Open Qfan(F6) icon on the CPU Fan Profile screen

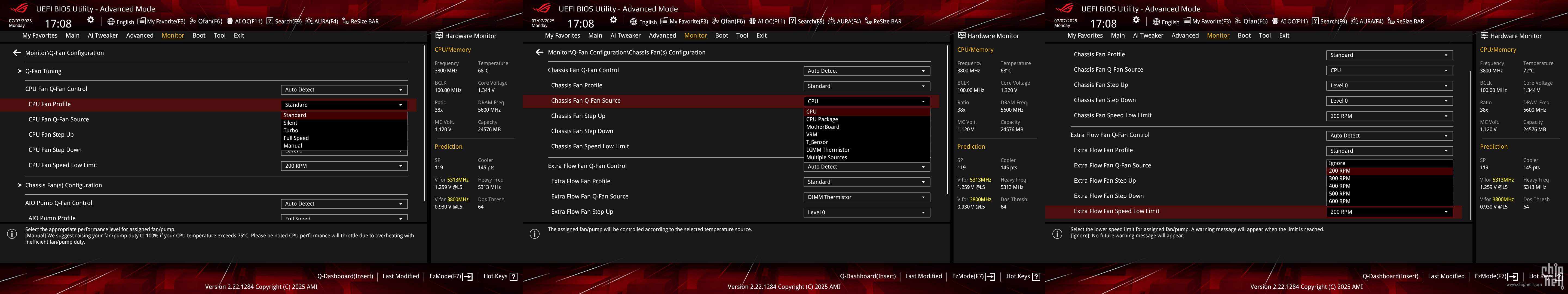[x=192, y=21]
